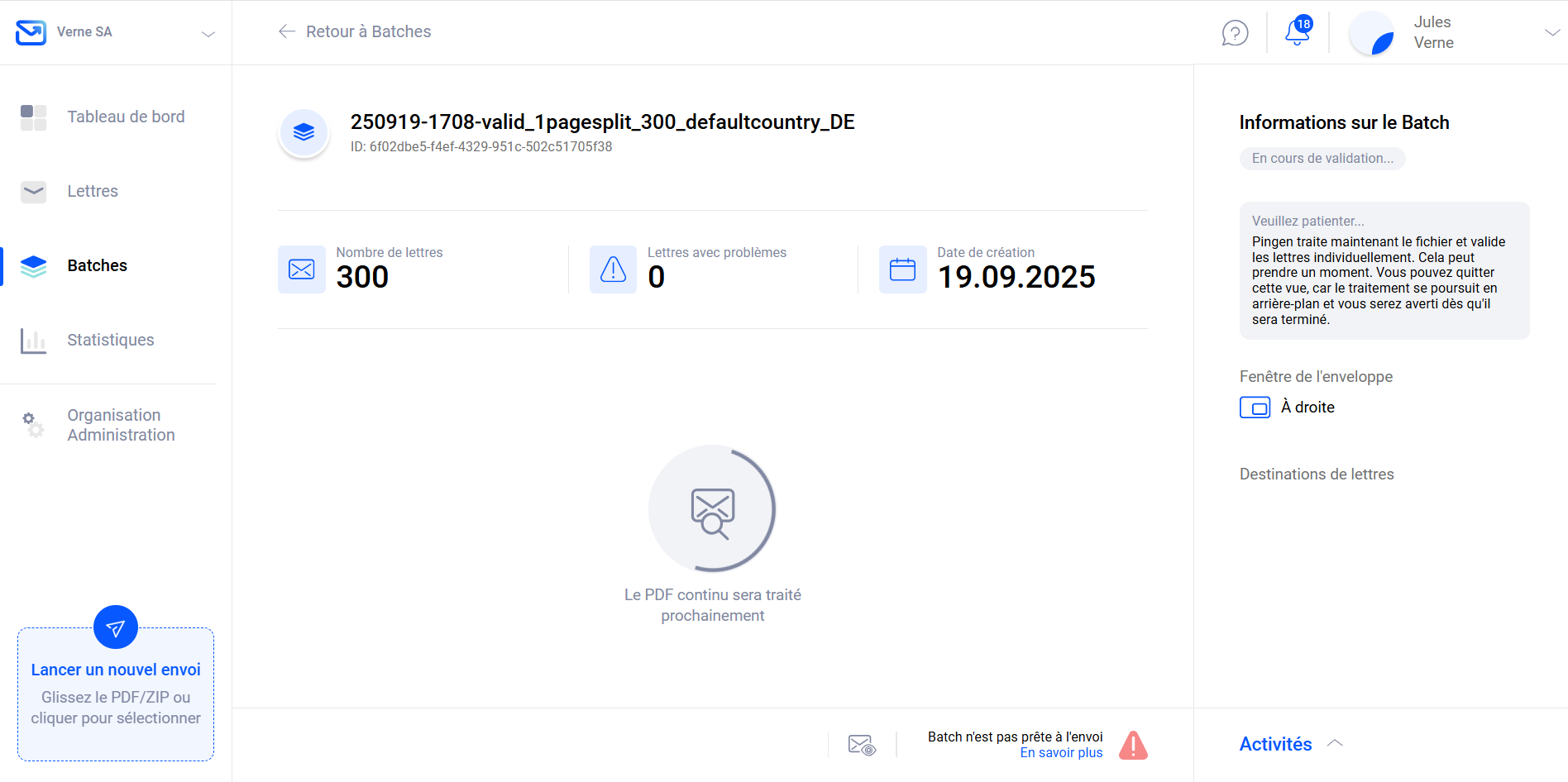Click the letters with problems warning icon
Image resolution: width=1568 pixels, height=782 pixels.
[613, 269]
